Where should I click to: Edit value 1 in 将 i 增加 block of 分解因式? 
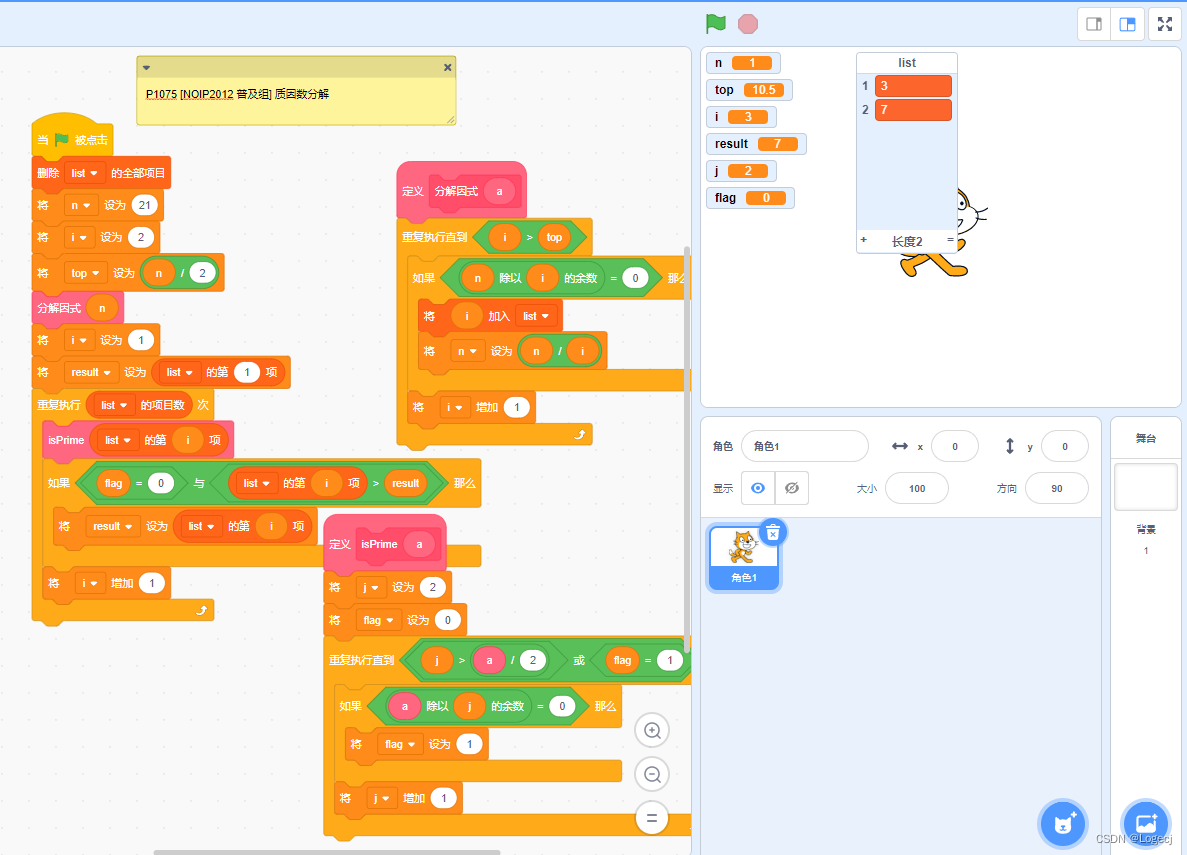pyautogui.click(x=517, y=407)
